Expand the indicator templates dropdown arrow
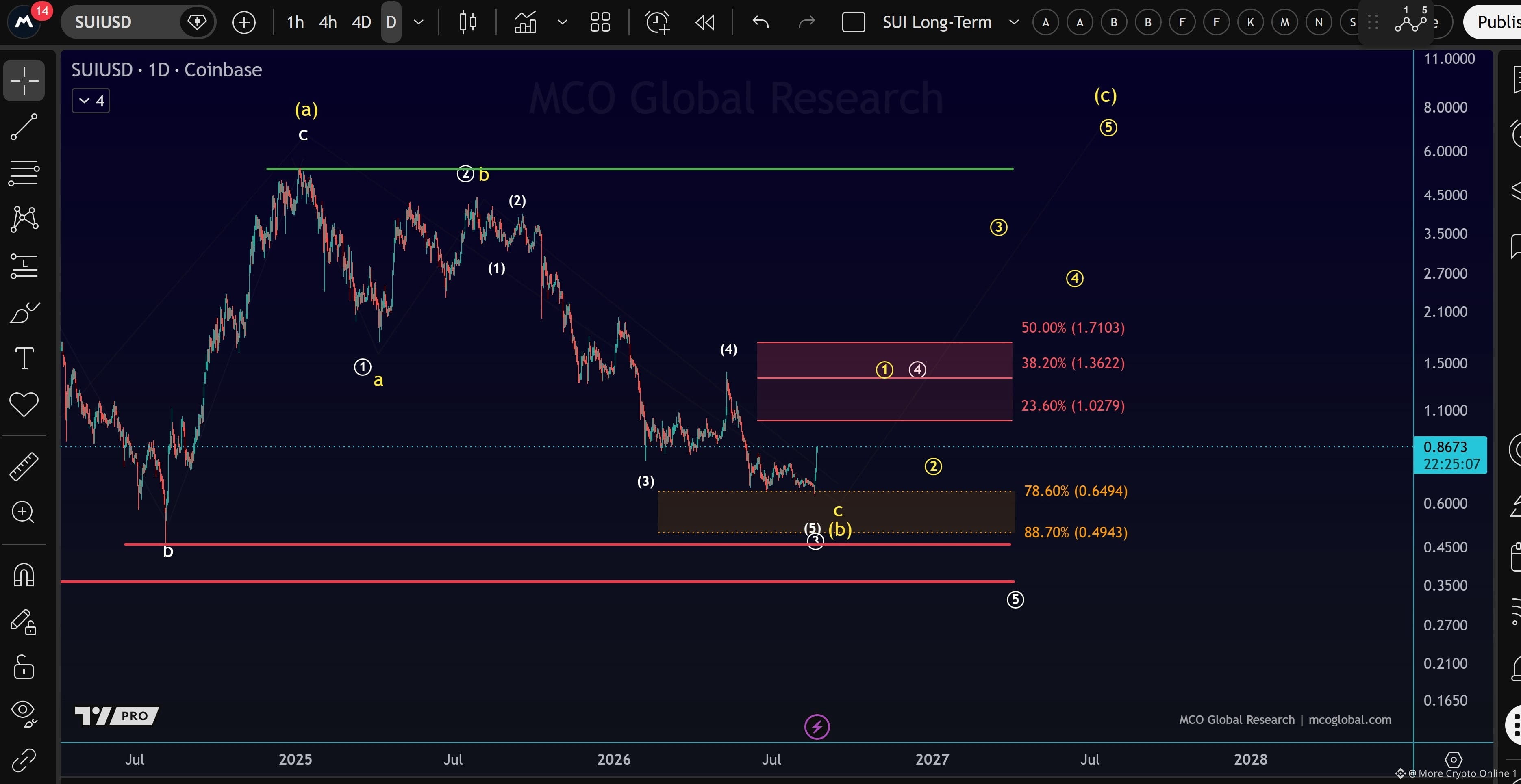The image size is (1521, 784). pyautogui.click(x=562, y=22)
